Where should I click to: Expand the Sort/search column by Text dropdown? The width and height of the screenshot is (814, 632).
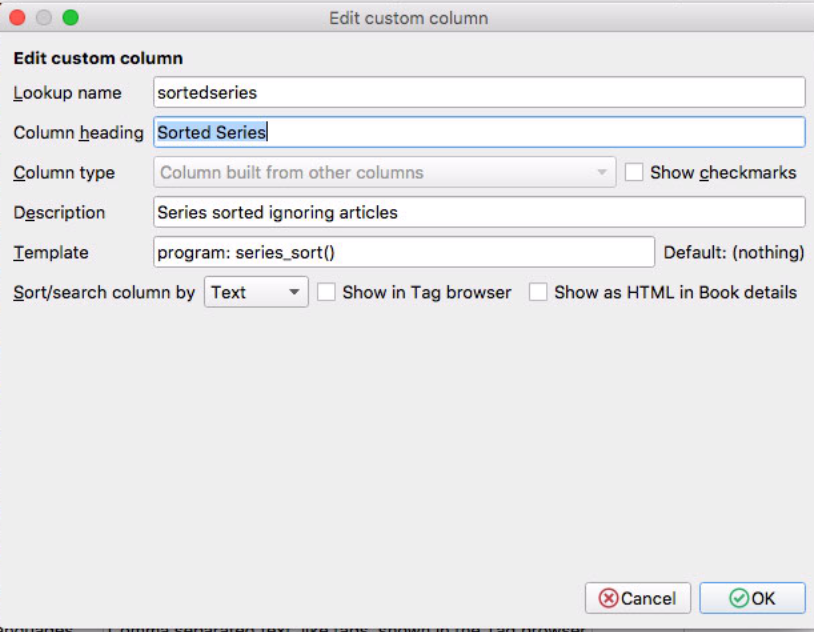(x=257, y=292)
